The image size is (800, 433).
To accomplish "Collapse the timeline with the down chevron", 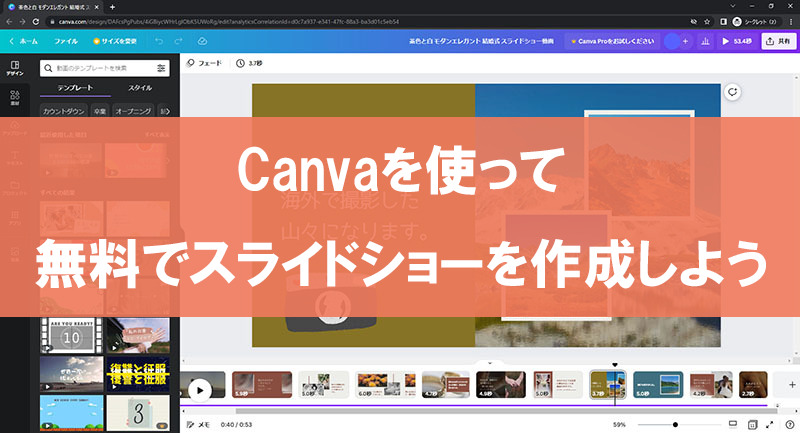I will (x=490, y=364).
